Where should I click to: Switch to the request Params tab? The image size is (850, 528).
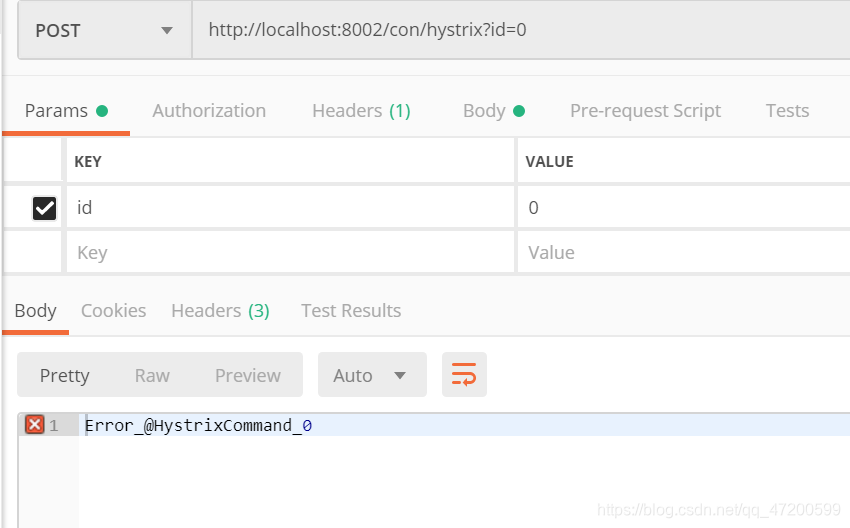tap(66, 111)
